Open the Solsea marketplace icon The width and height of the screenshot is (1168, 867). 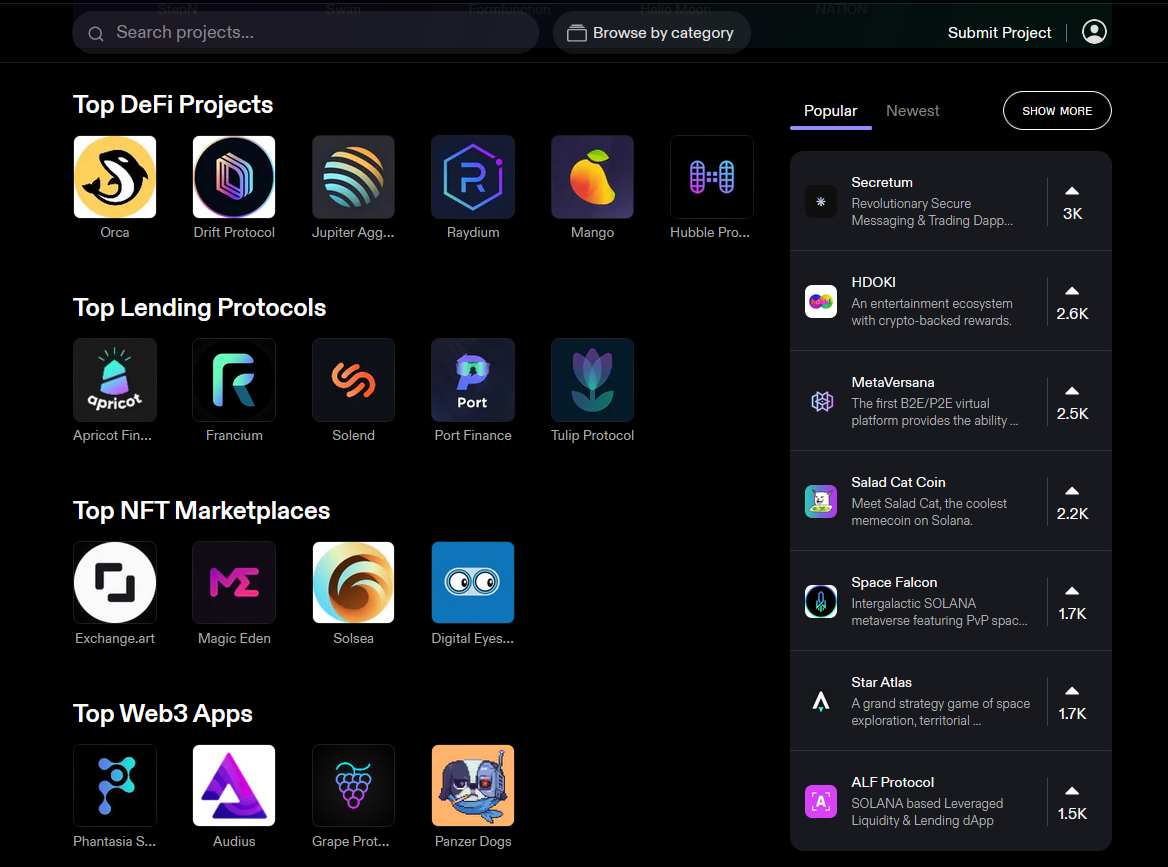point(353,582)
